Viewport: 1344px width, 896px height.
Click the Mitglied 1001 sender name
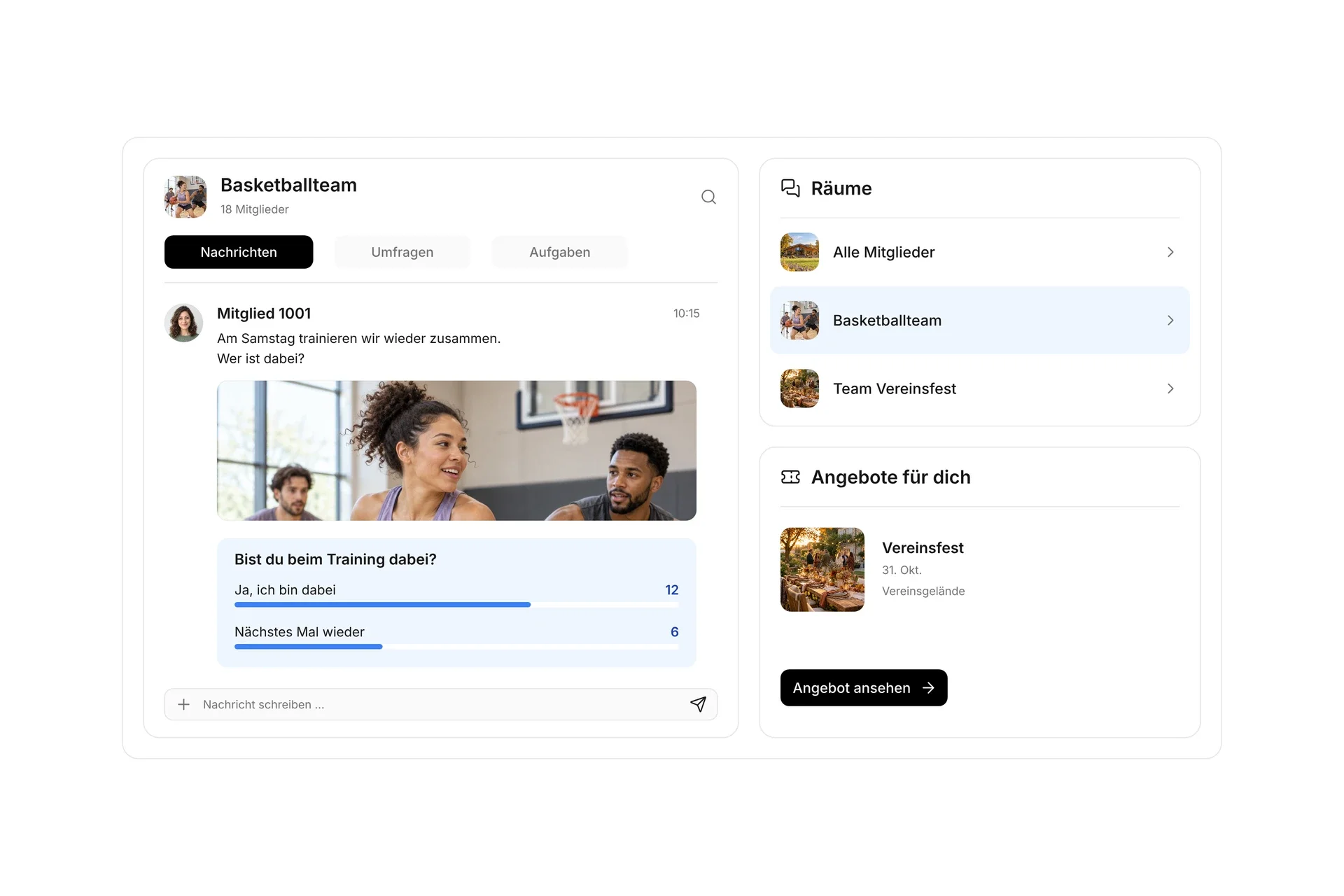pyautogui.click(x=264, y=314)
